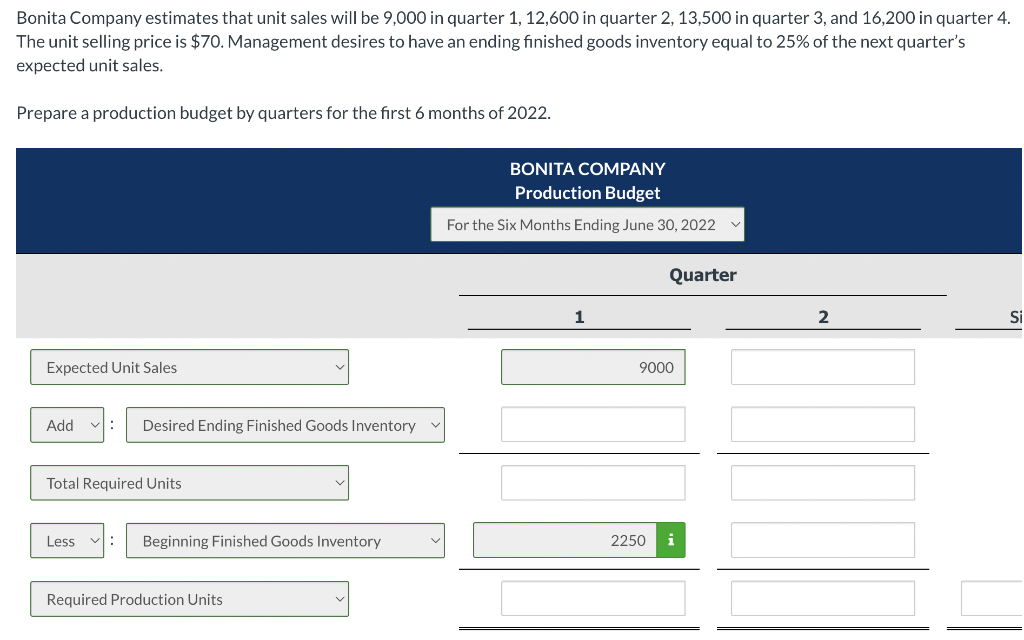Click the Quarter 2 Expected Unit Sales field
The height and width of the screenshot is (640, 1024).
(822, 367)
